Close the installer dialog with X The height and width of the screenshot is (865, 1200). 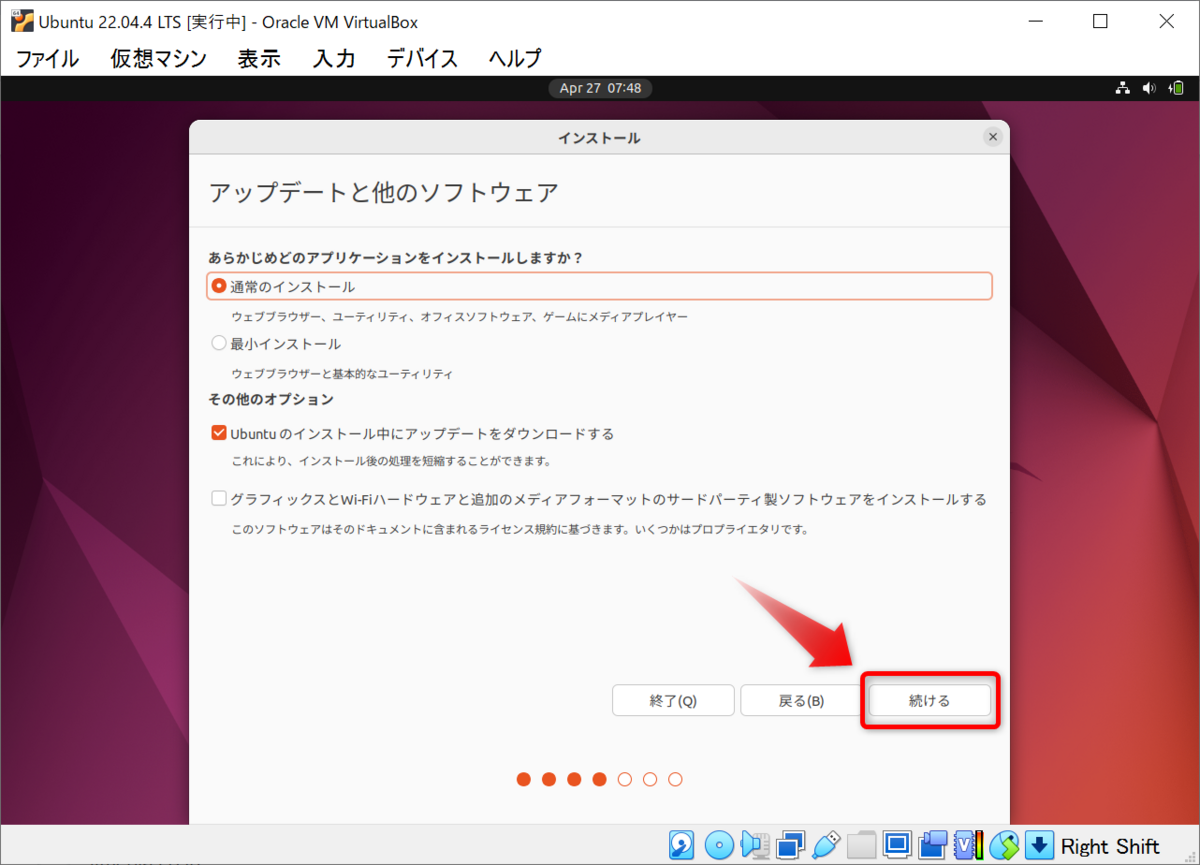click(x=993, y=137)
